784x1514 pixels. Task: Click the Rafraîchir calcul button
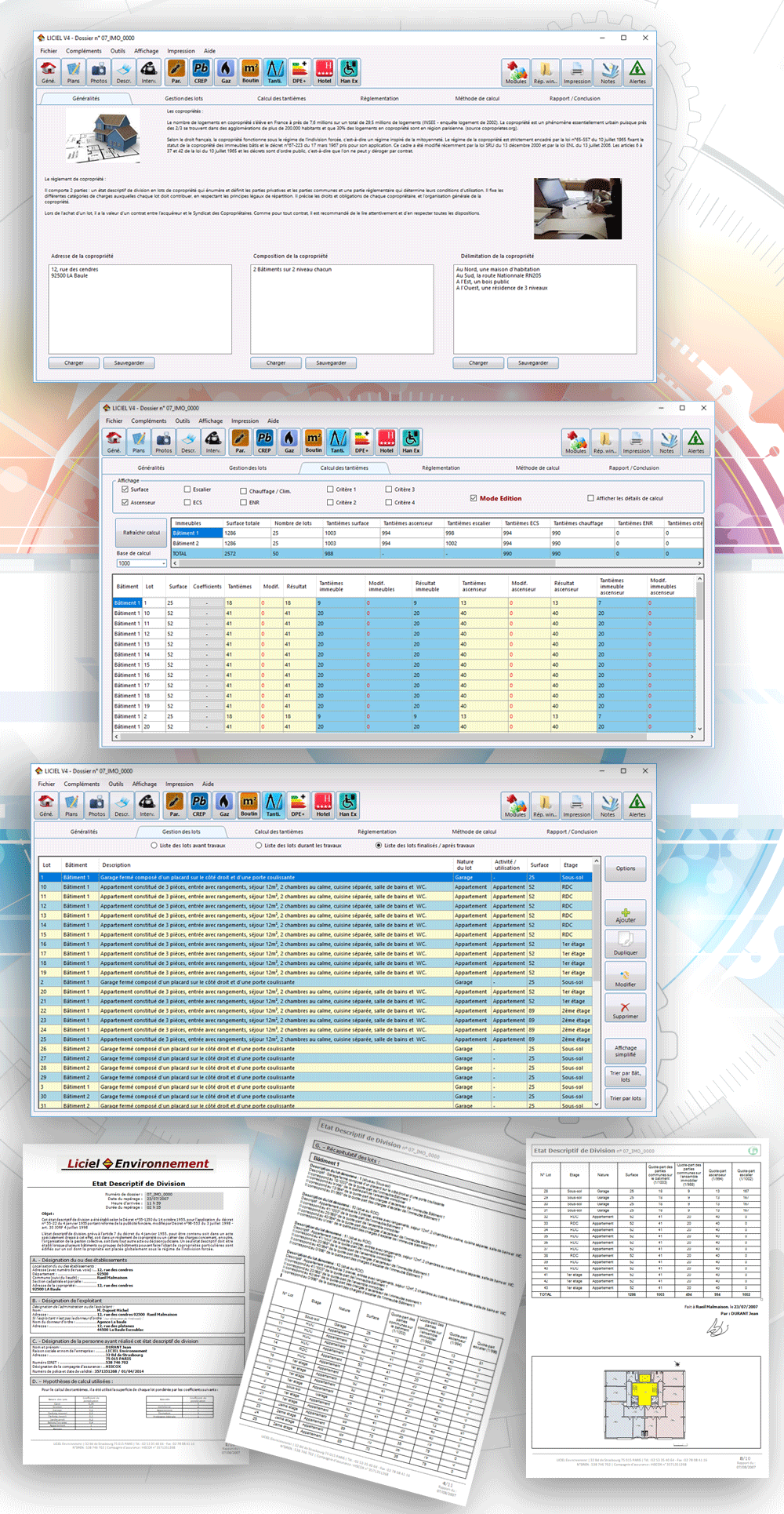pos(141,533)
